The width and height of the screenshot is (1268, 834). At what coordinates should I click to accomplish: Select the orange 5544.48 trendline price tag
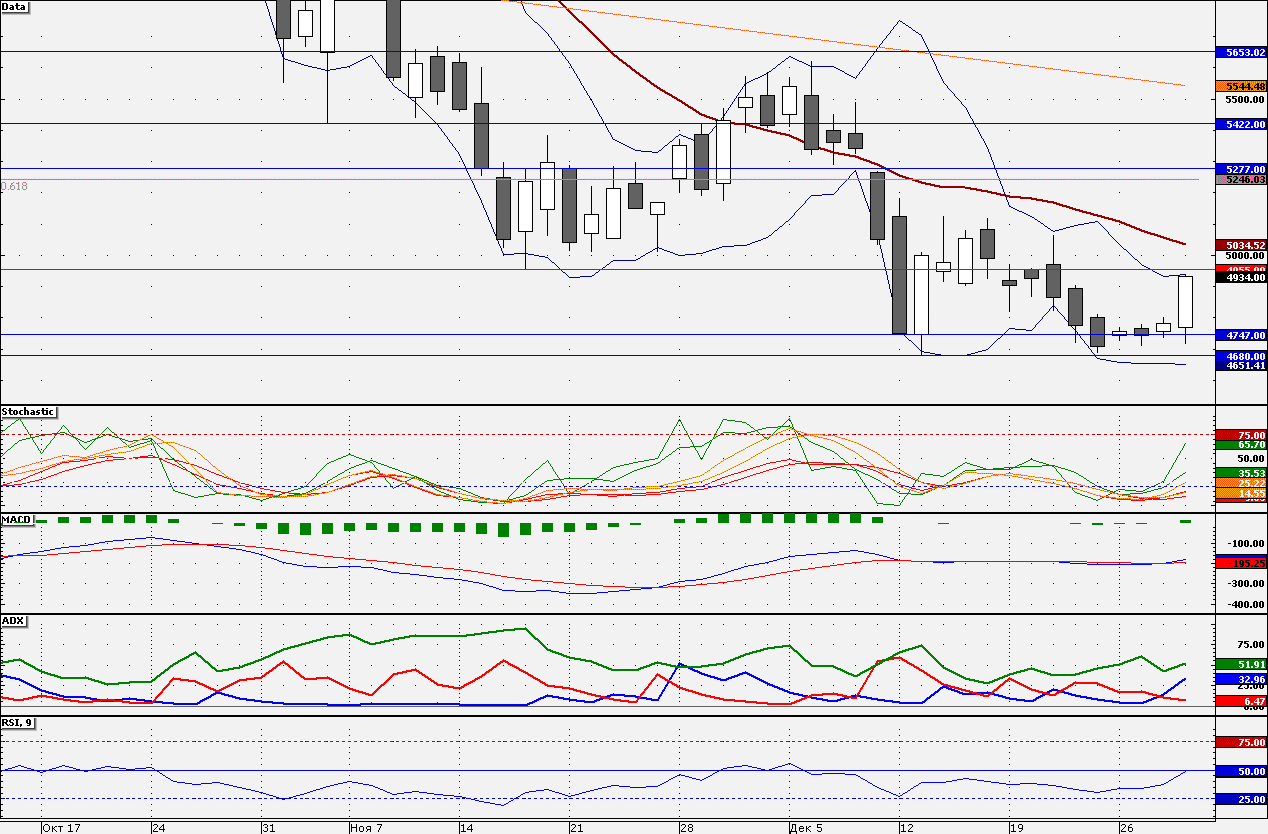tap(1240, 86)
